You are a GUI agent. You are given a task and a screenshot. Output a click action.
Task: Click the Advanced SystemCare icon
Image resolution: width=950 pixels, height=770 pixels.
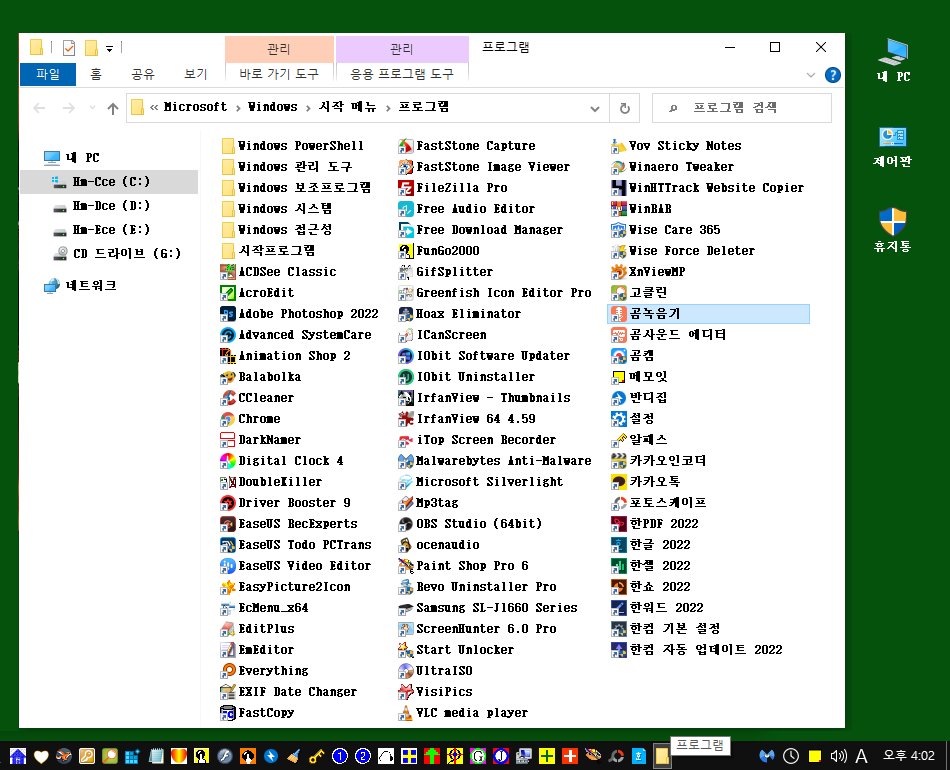[228, 335]
